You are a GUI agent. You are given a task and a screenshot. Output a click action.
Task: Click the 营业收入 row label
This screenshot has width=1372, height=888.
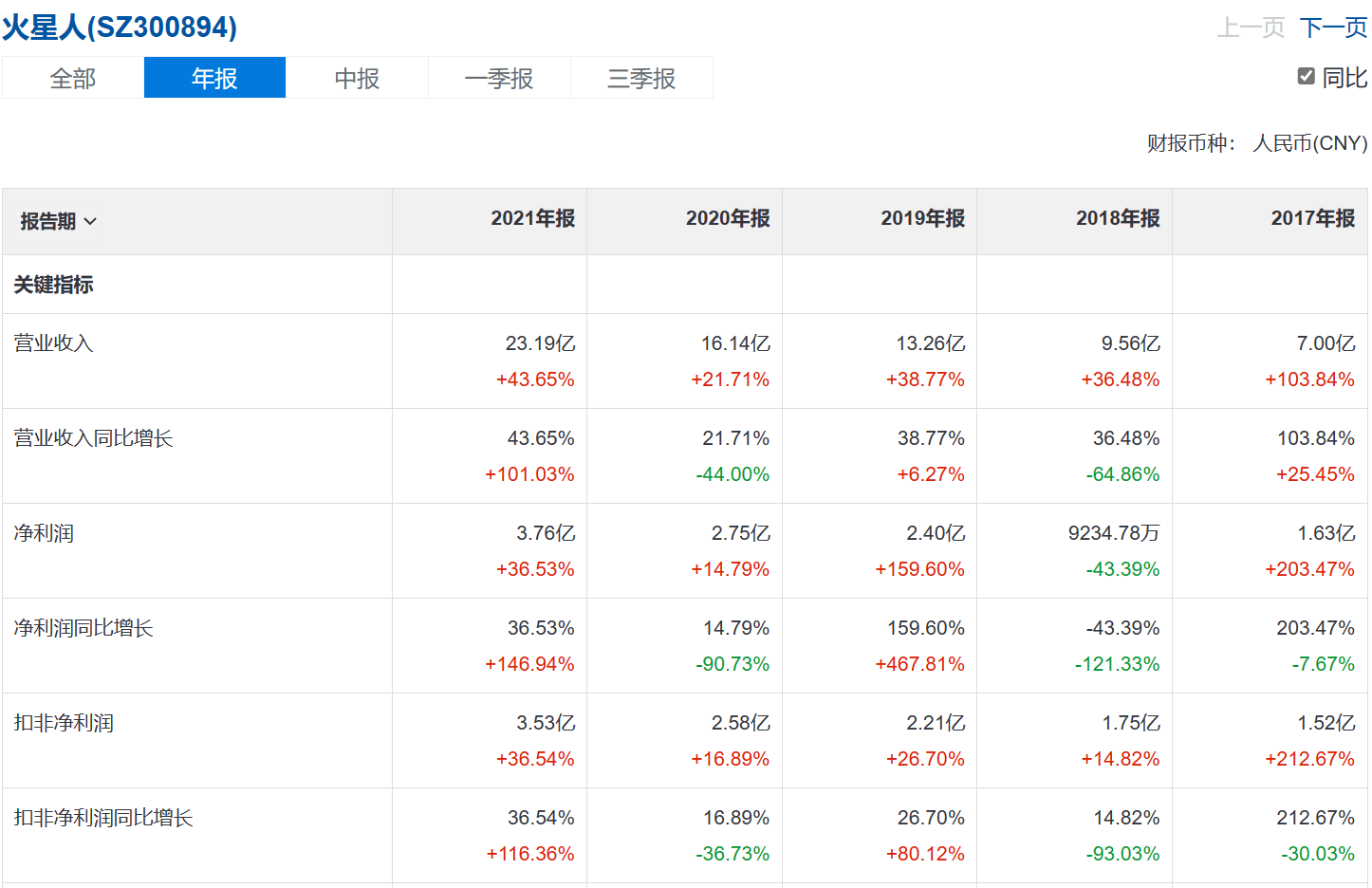coord(53,343)
